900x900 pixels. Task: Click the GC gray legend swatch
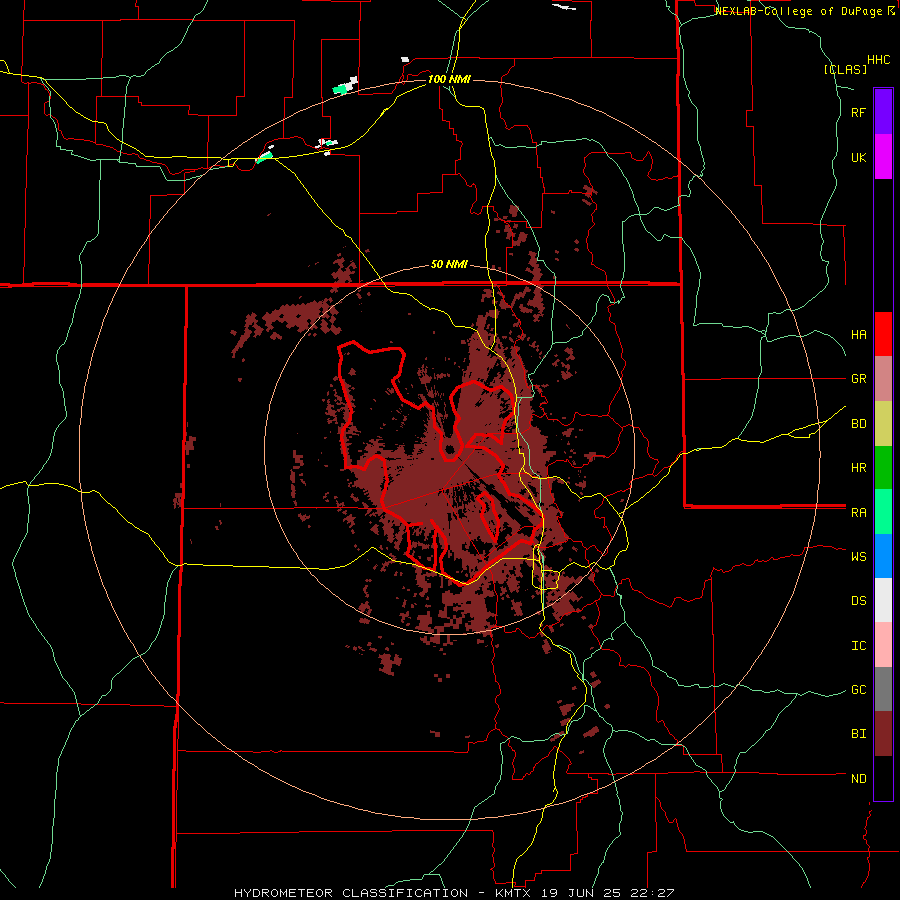[x=883, y=689]
